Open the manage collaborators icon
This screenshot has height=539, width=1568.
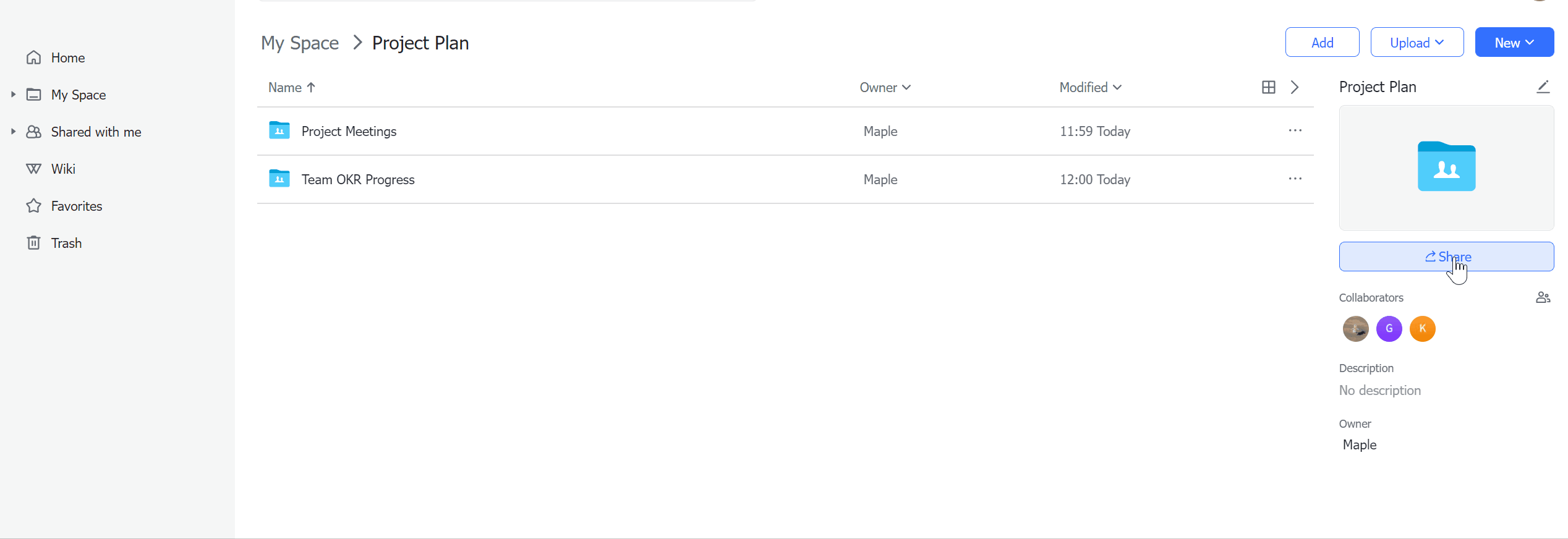(1543, 297)
